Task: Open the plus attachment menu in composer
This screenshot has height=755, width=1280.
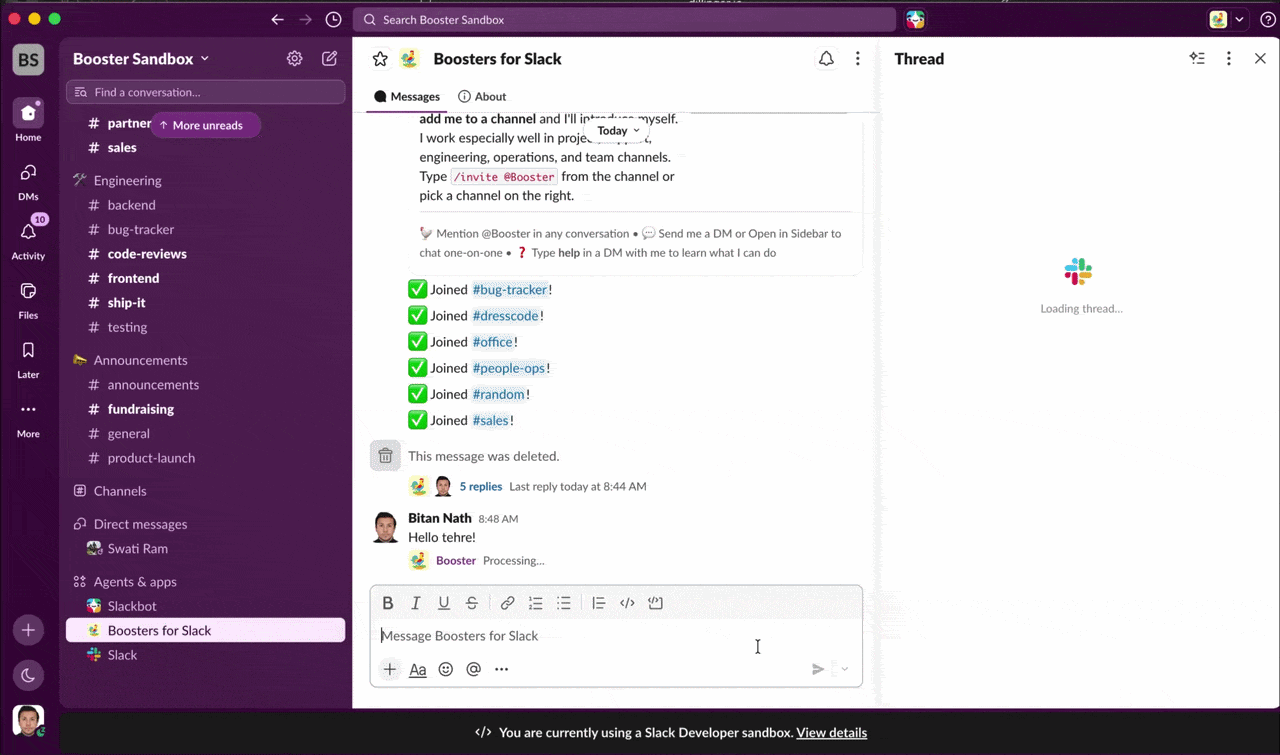Action: click(x=390, y=669)
